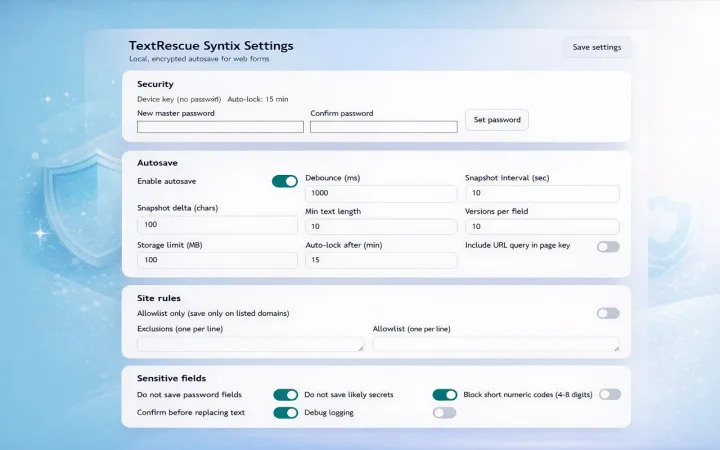Click the Security section heading
This screenshot has height=450, width=720.
point(155,84)
